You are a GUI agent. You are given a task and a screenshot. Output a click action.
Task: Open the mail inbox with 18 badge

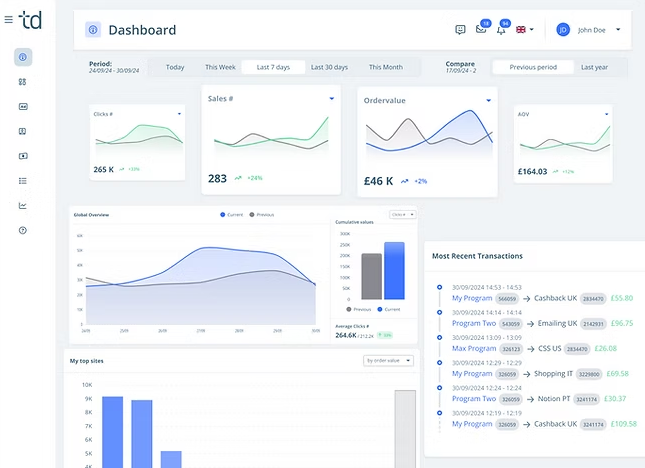pyautogui.click(x=481, y=30)
